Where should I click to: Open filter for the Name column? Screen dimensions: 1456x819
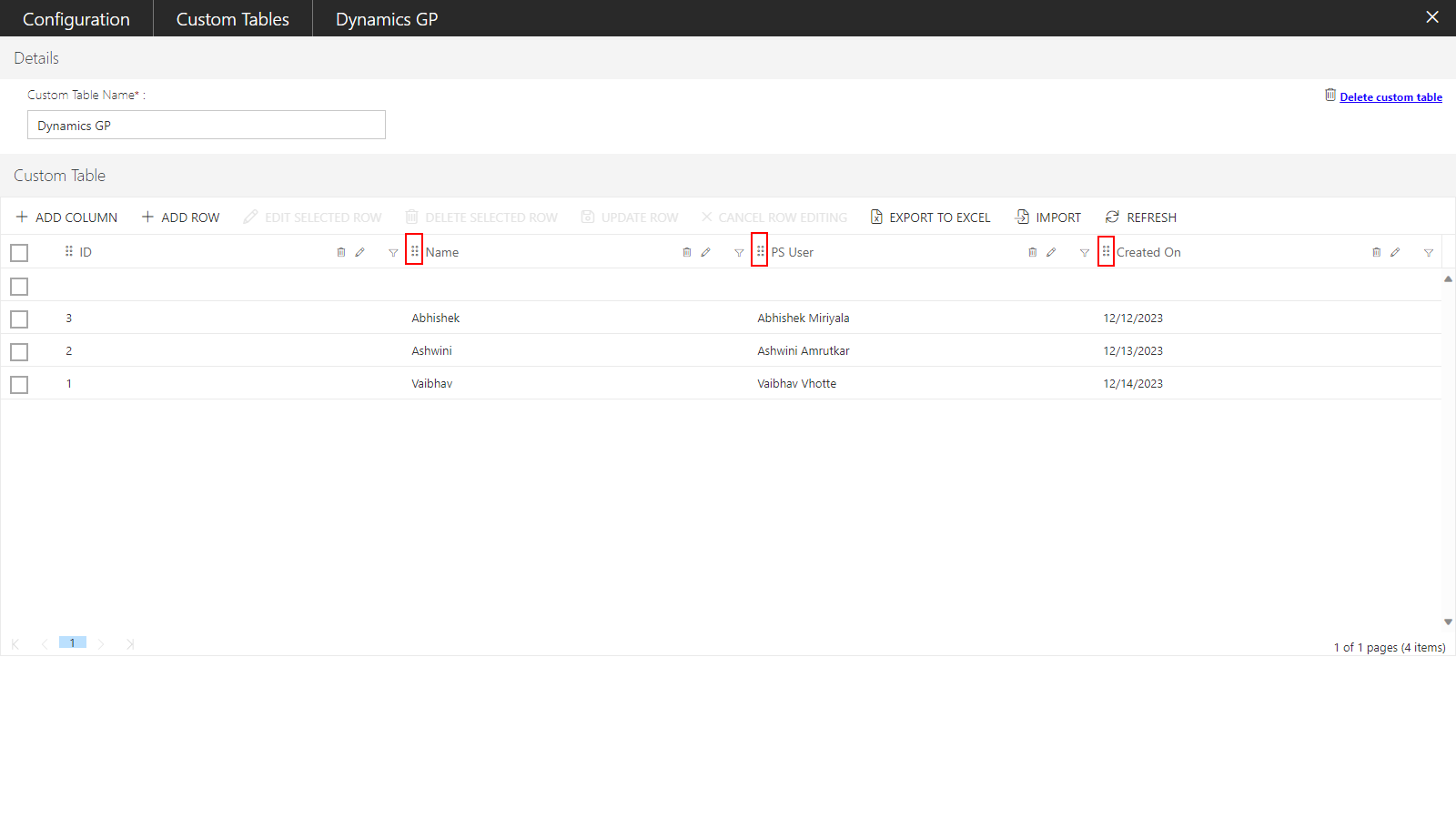(739, 253)
